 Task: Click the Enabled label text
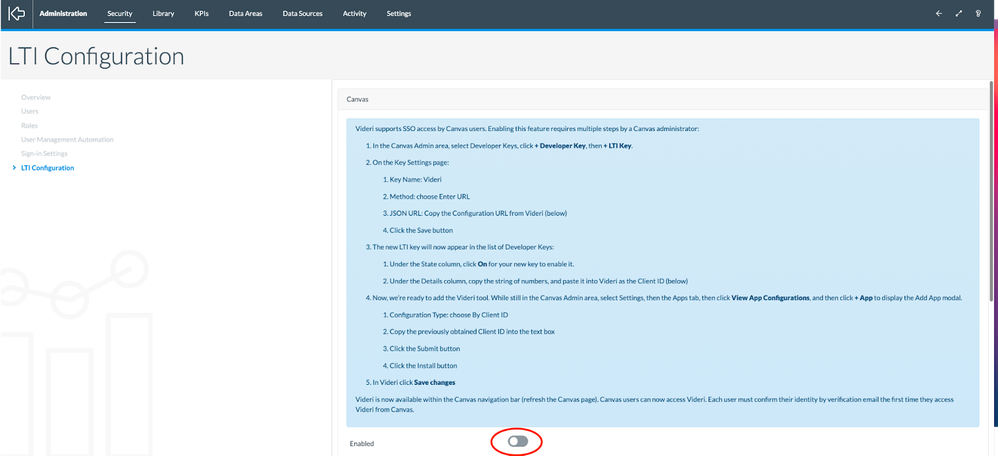(x=362, y=443)
